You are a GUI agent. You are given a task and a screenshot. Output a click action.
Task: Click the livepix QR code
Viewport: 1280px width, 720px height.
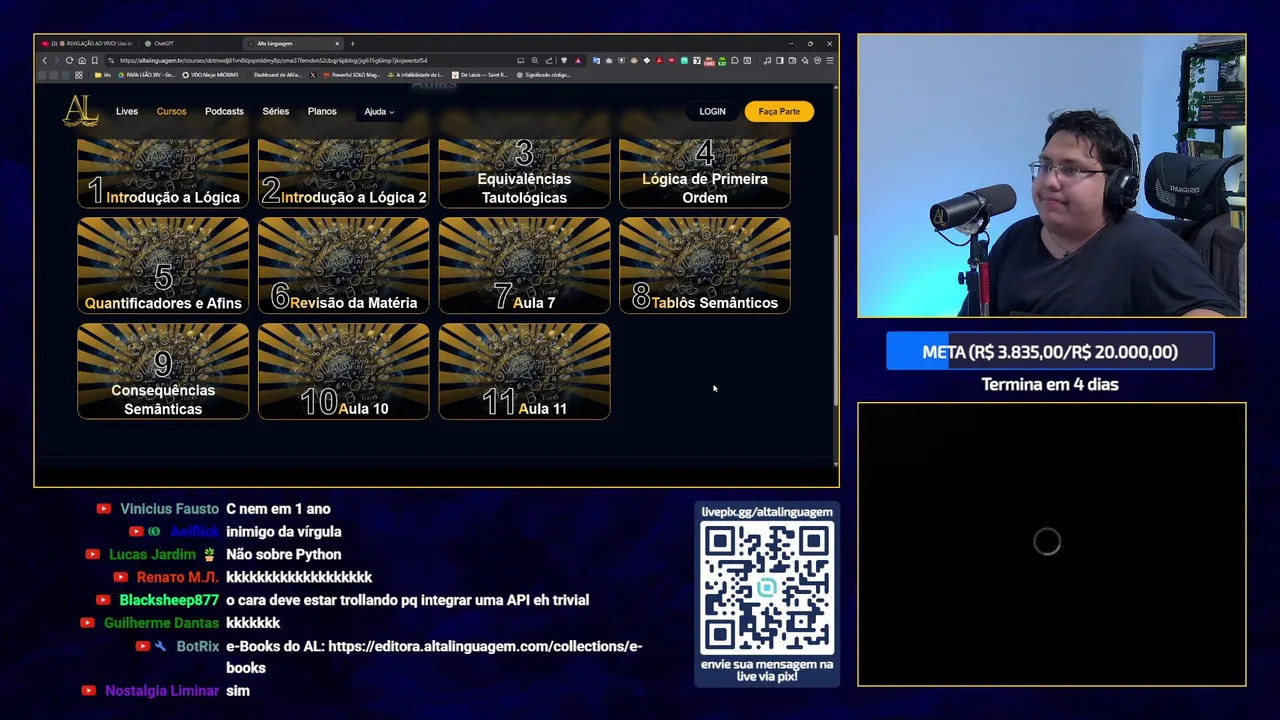coord(767,588)
